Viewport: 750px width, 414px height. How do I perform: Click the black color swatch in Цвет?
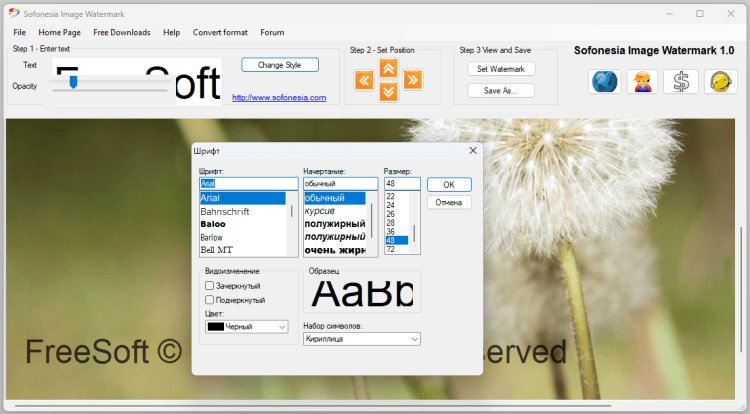216,327
